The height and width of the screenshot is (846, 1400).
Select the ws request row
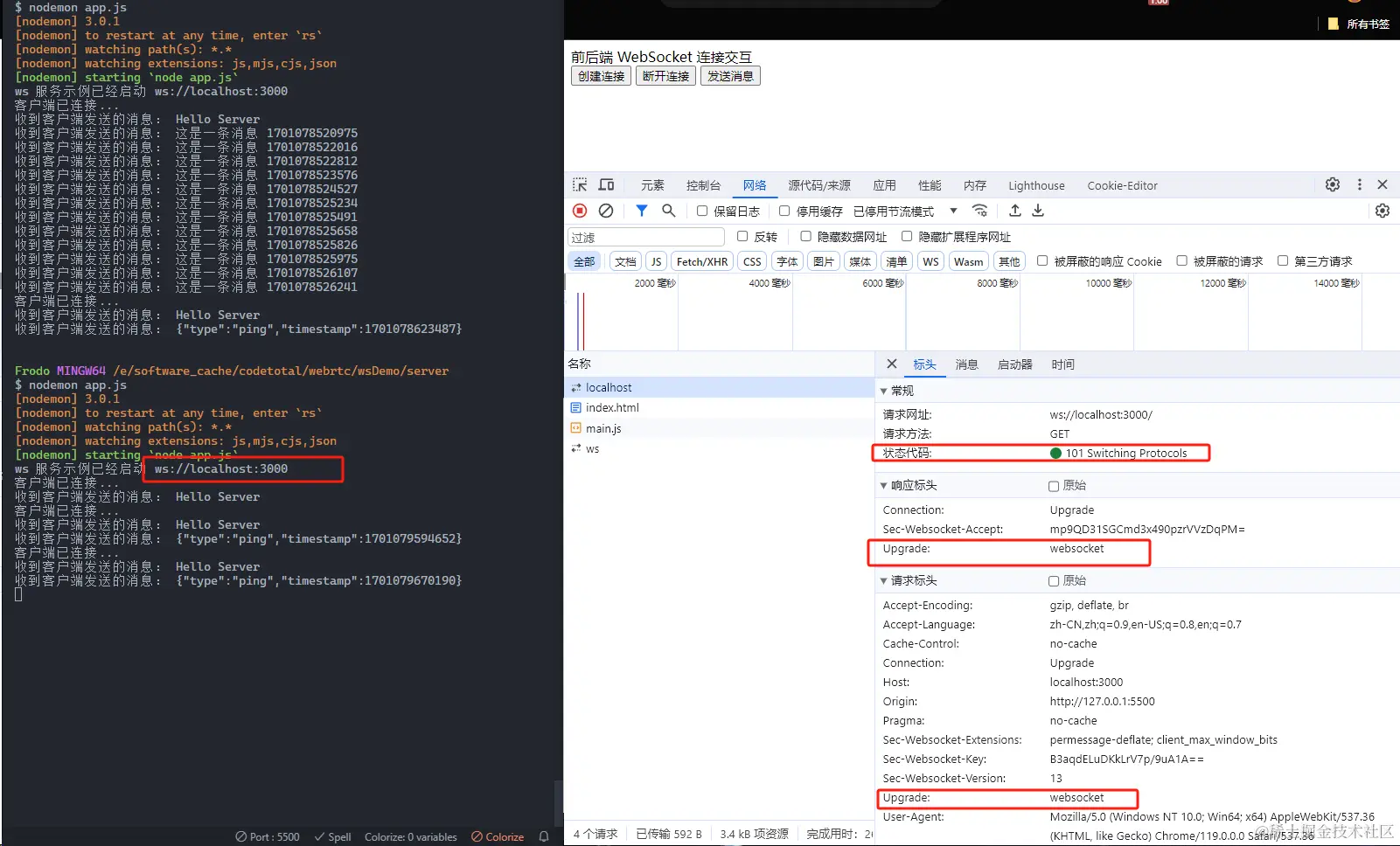720,448
